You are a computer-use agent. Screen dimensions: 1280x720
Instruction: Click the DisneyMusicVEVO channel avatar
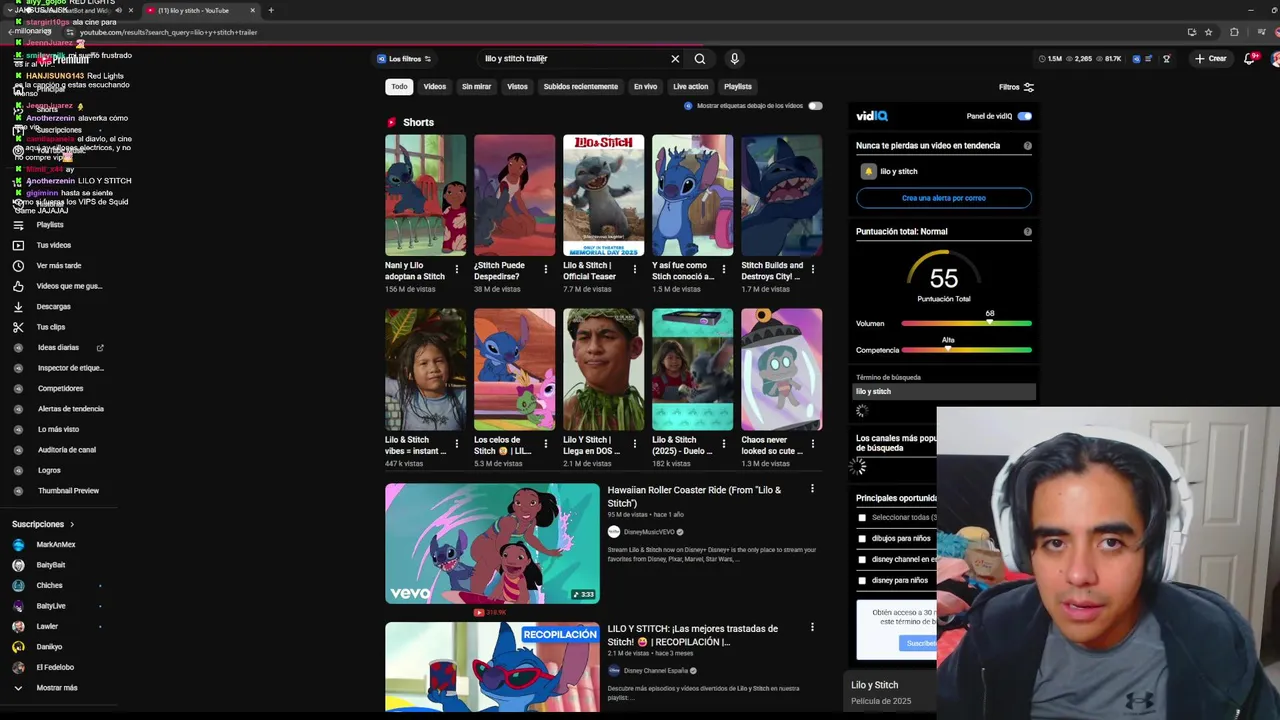[x=614, y=532]
